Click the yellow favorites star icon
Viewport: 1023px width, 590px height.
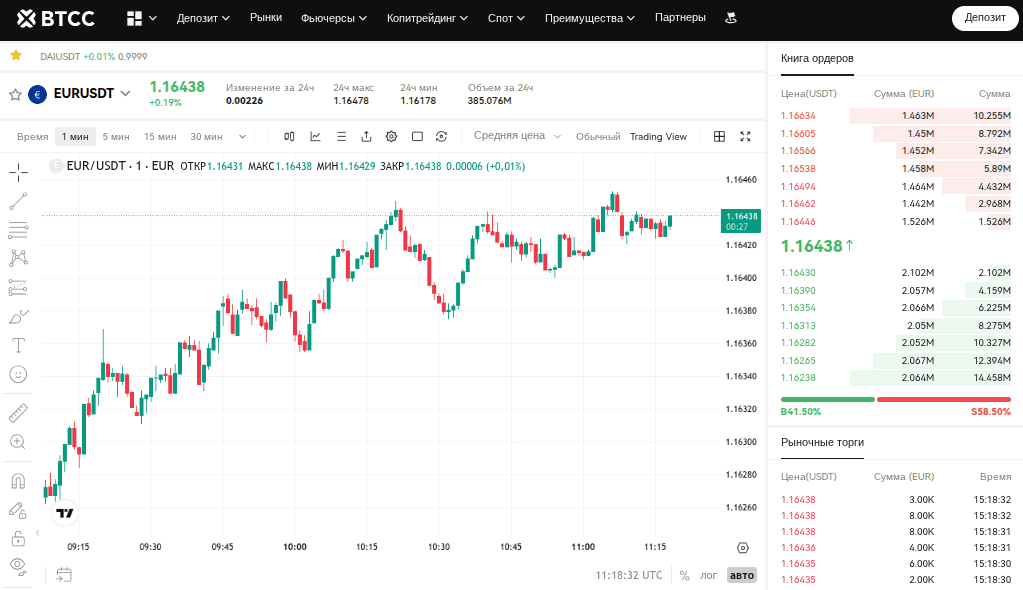[x=16, y=55]
